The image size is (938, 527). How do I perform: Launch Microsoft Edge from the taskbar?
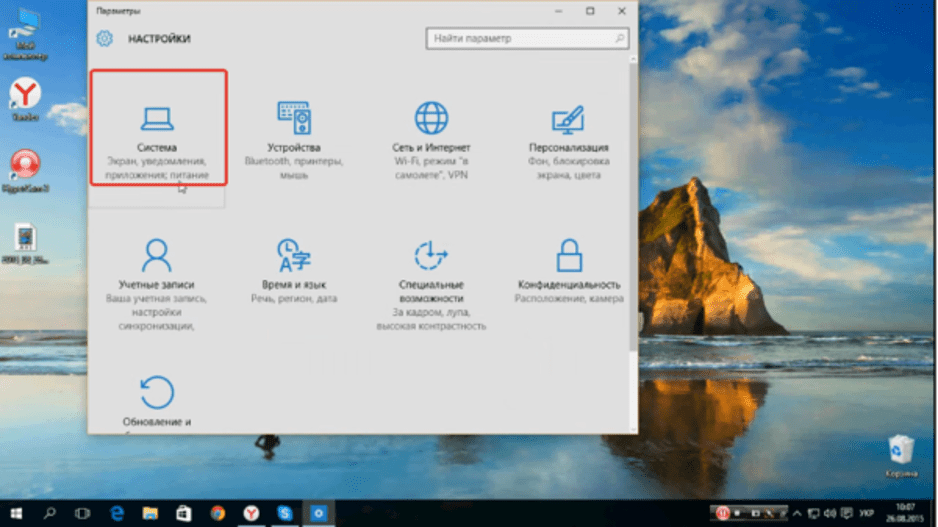tap(117, 513)
